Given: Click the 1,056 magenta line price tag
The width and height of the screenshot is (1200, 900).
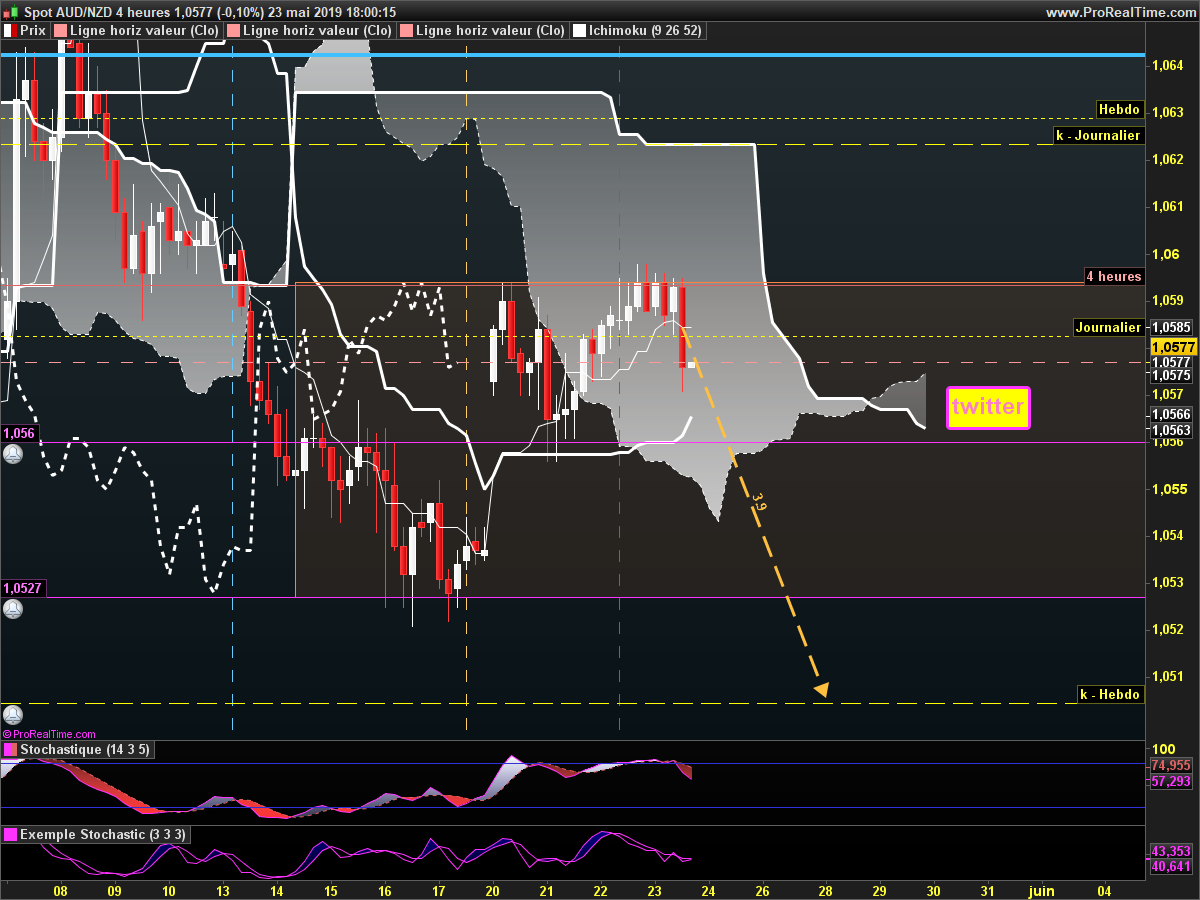Looking at the screenshot, I should pos(19,434).
